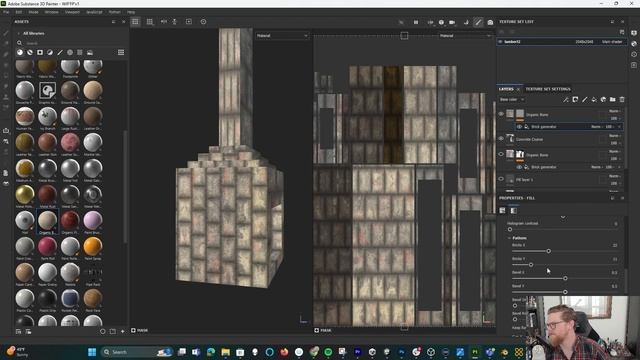Viewport: 640px width, 360px height.
Task: Adjust the Bevel X slider
Action: click(x=565, y=278)
